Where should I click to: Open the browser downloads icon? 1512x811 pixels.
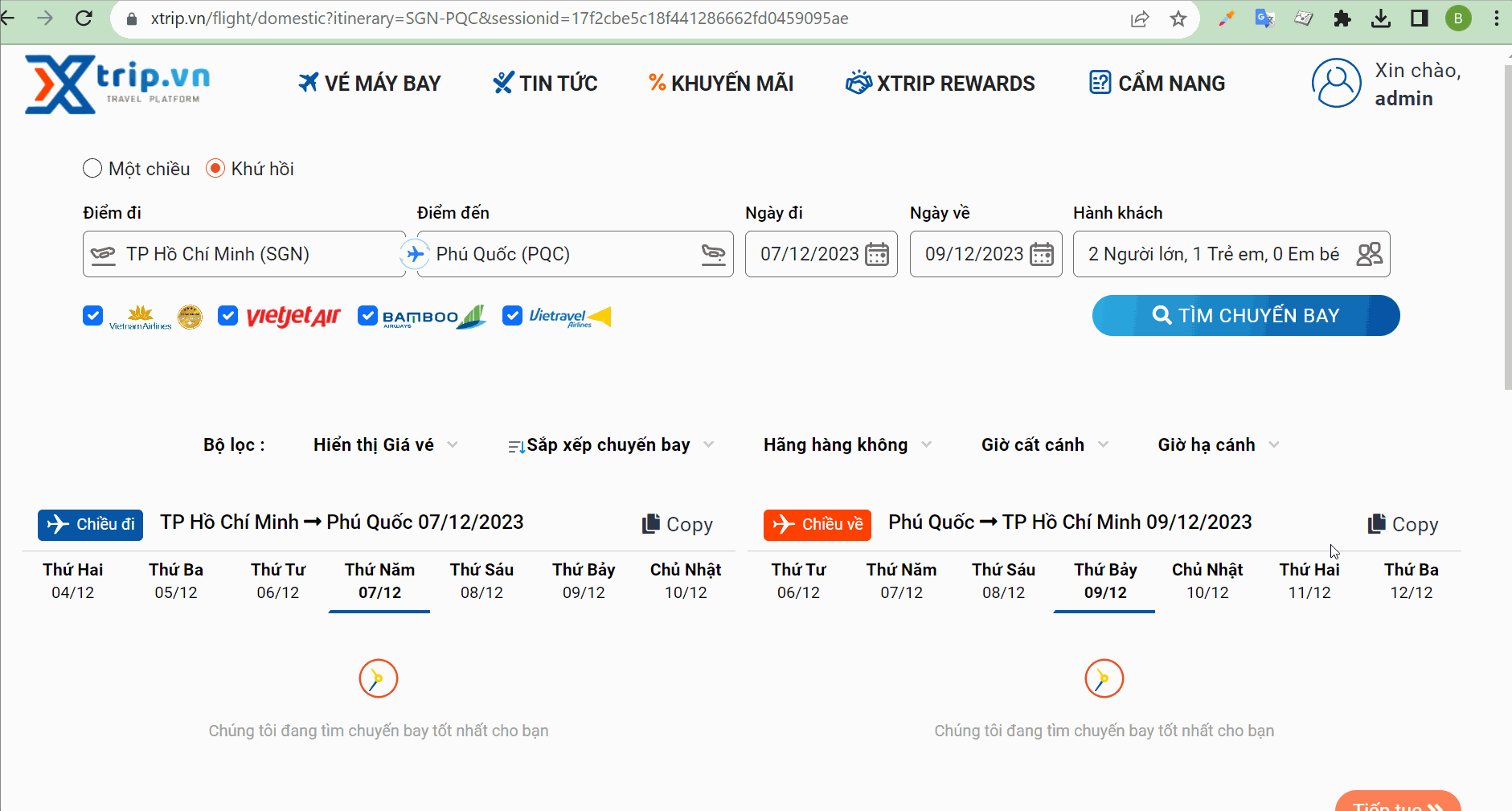[x=1380, y=18]
